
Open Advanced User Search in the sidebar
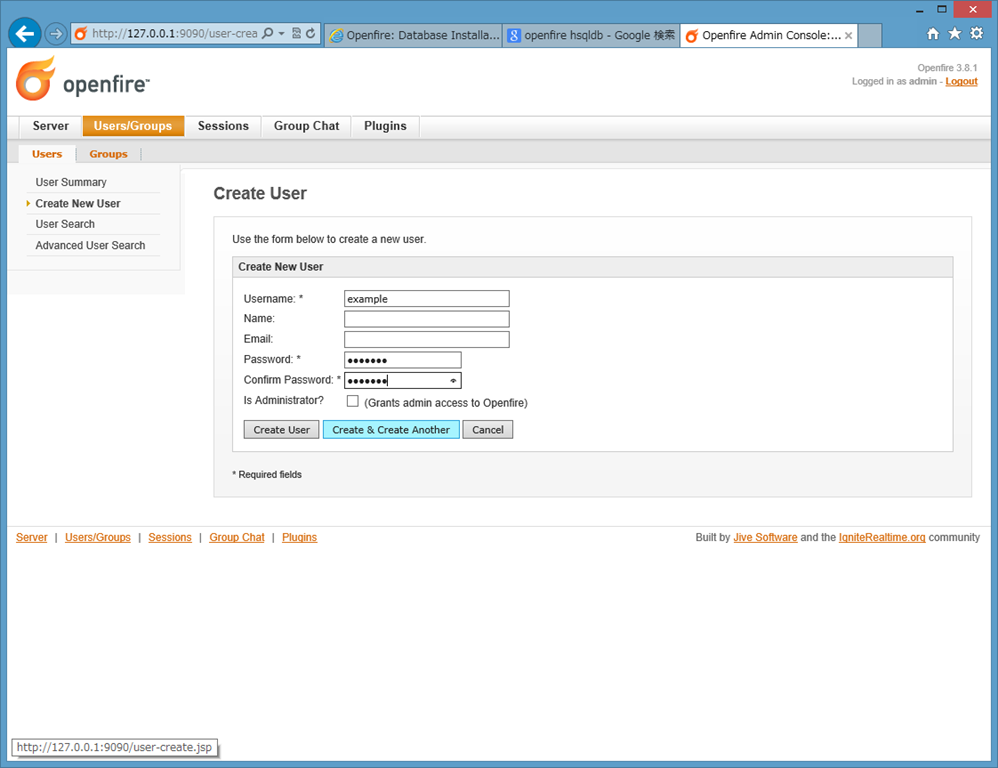click(90, 246)
